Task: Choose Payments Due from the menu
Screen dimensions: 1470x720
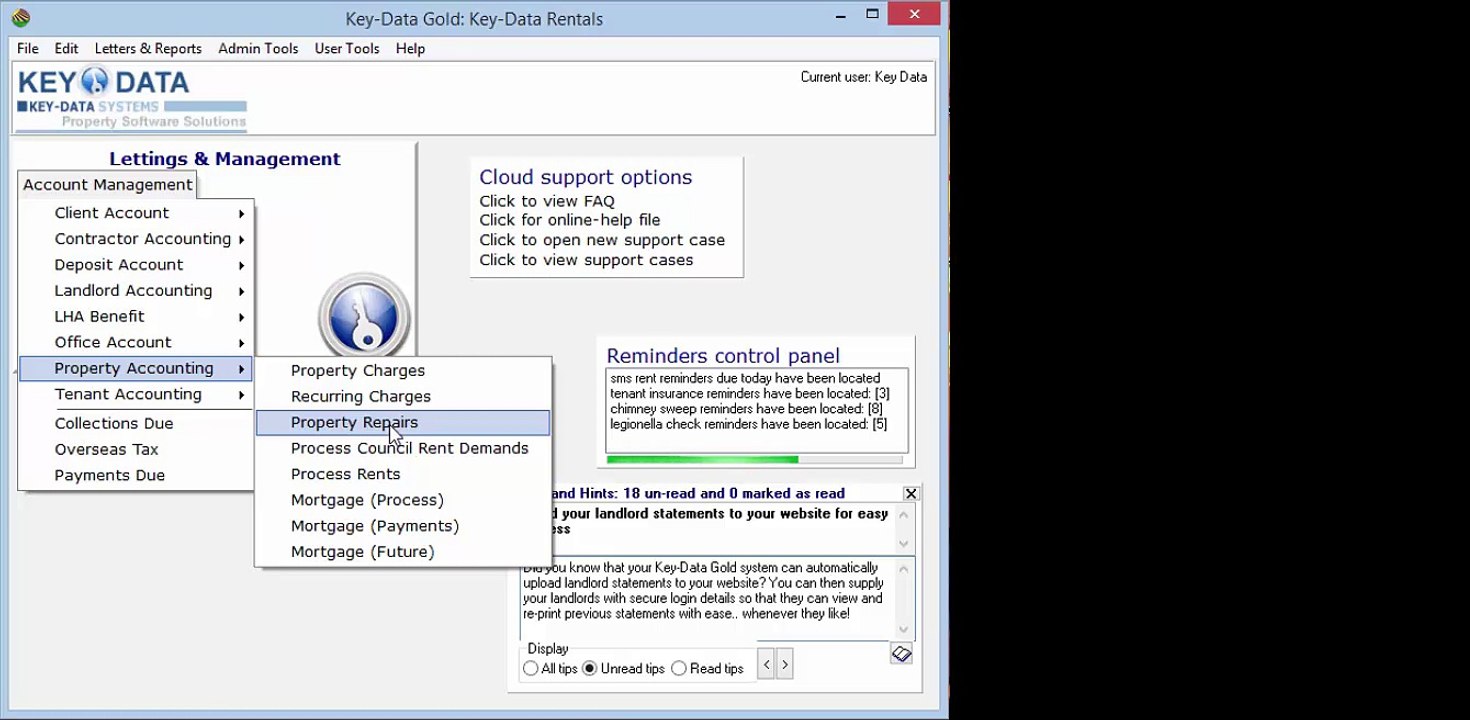Action: click(136, 476)
